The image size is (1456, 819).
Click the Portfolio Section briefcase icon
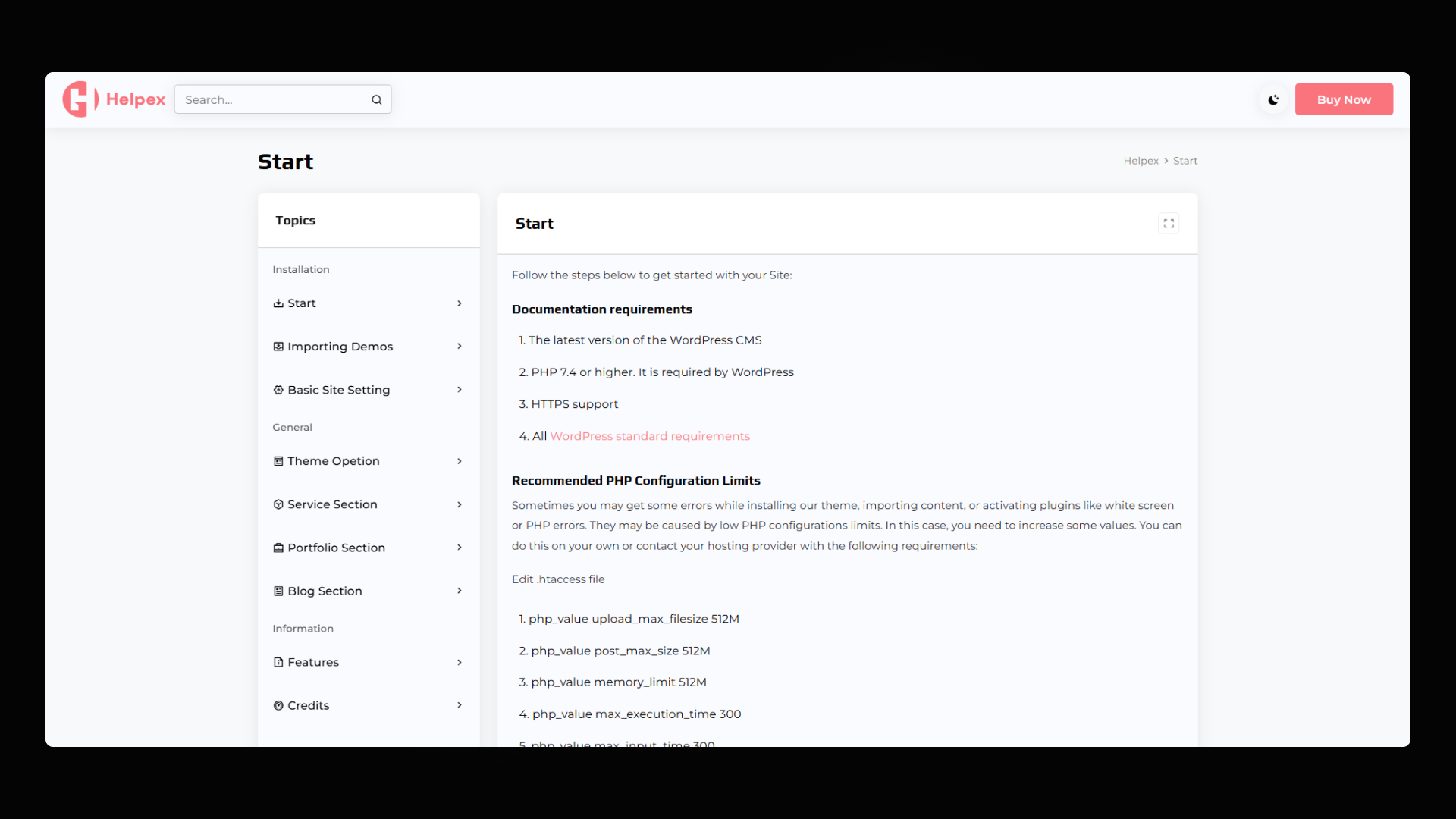(278, 548)
